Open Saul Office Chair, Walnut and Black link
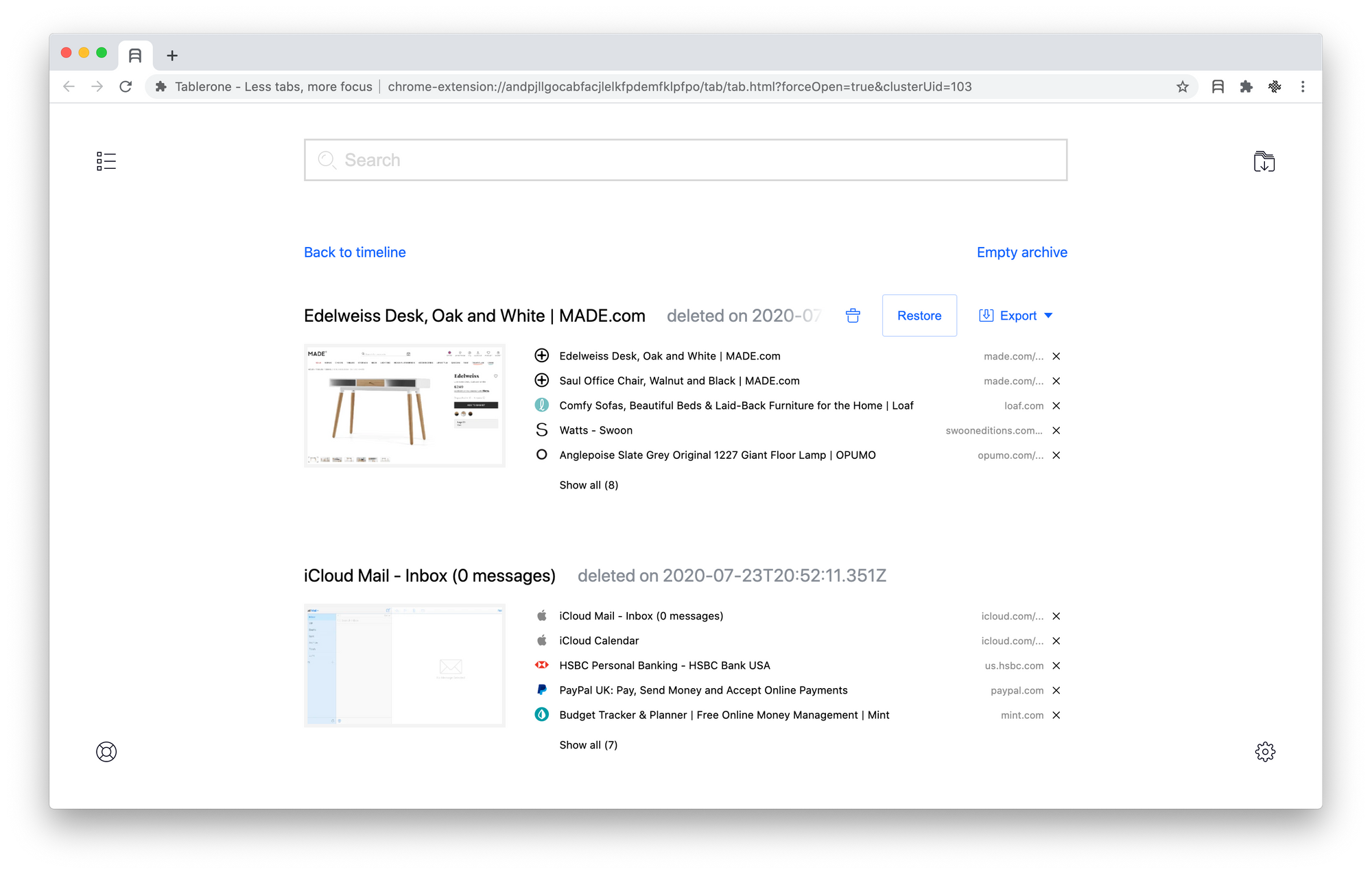The width and height of the screenshot is (1372, 874). click(679, 381)
